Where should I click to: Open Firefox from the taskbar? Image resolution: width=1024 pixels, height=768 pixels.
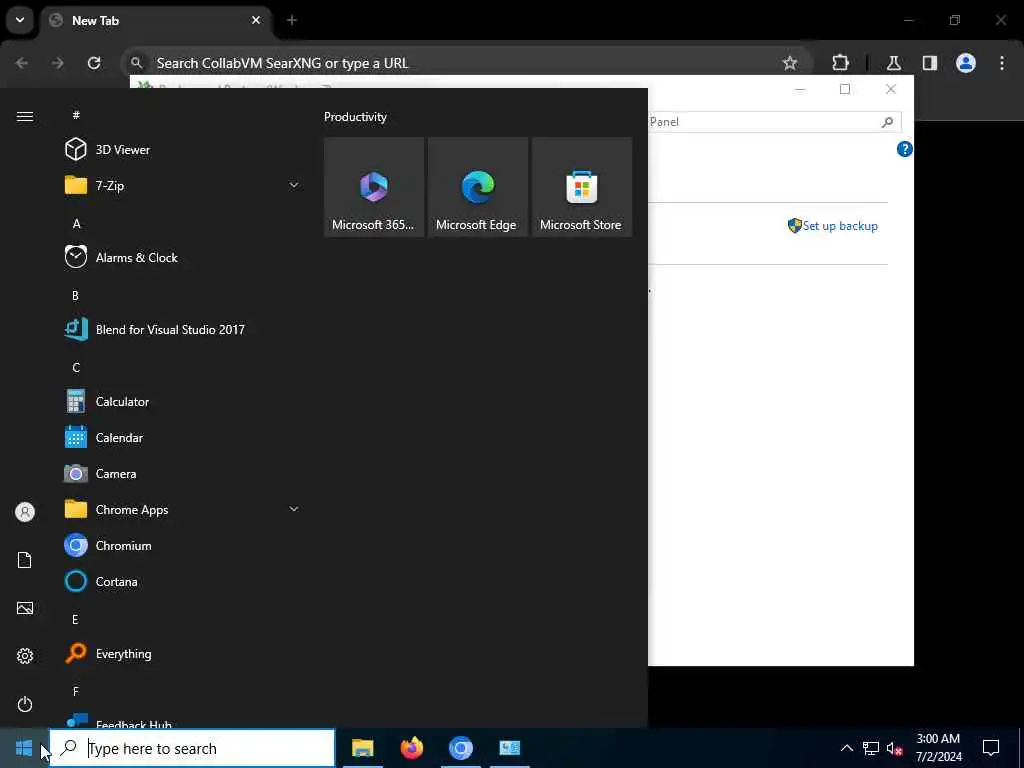(x=411, y=748)
